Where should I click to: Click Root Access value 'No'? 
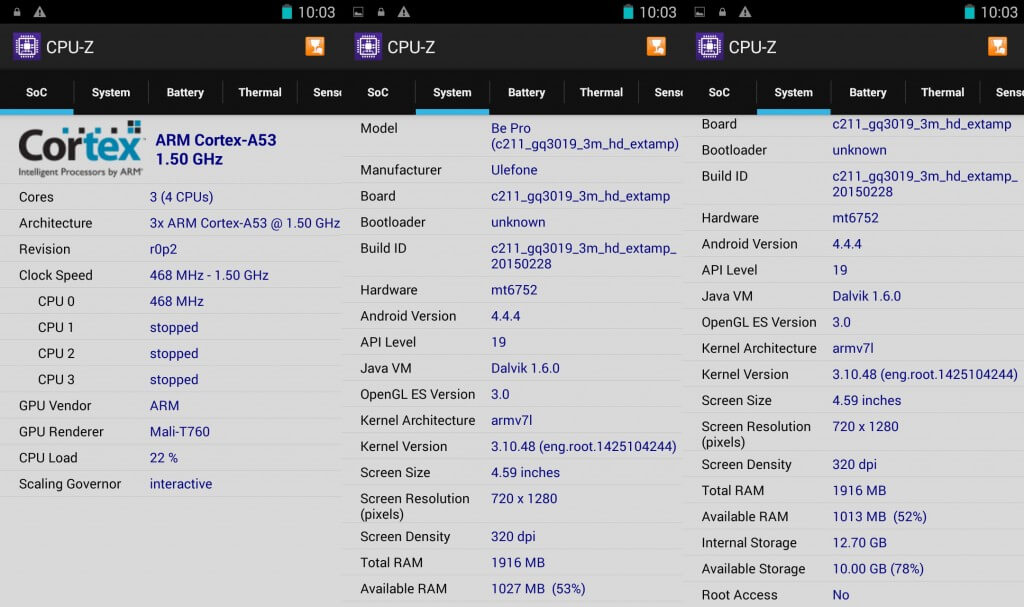pos(840,595)
